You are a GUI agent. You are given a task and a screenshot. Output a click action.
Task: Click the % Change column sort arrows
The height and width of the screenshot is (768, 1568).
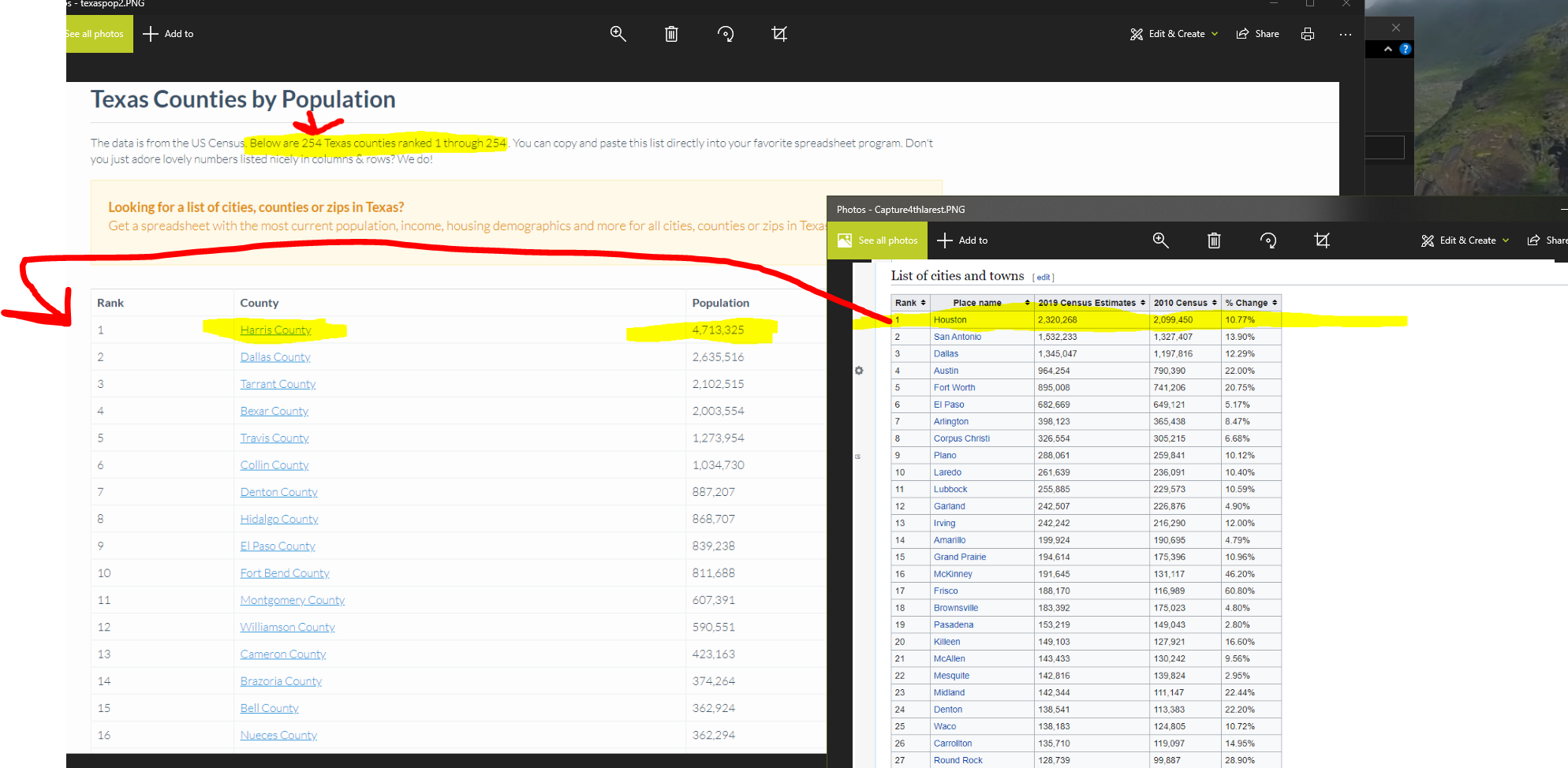pyautogui.click(x=1275, y=303)
